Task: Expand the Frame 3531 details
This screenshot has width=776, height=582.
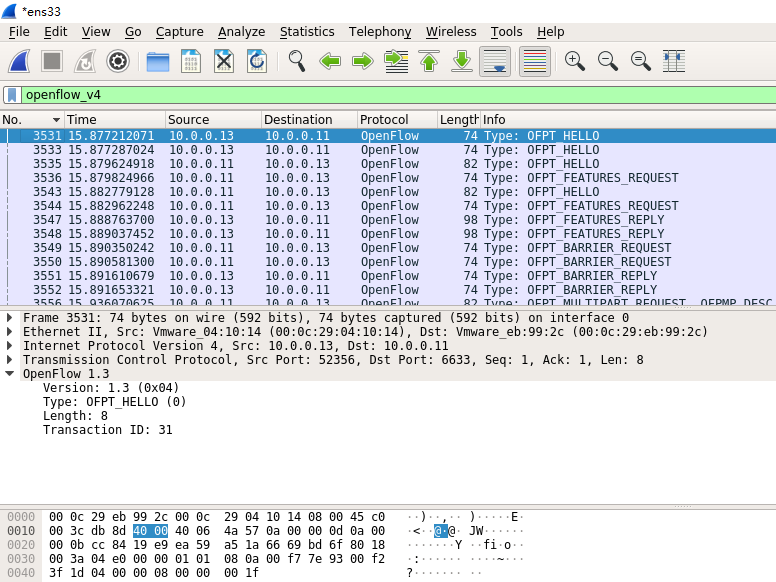Action: (x=9, y=318)
